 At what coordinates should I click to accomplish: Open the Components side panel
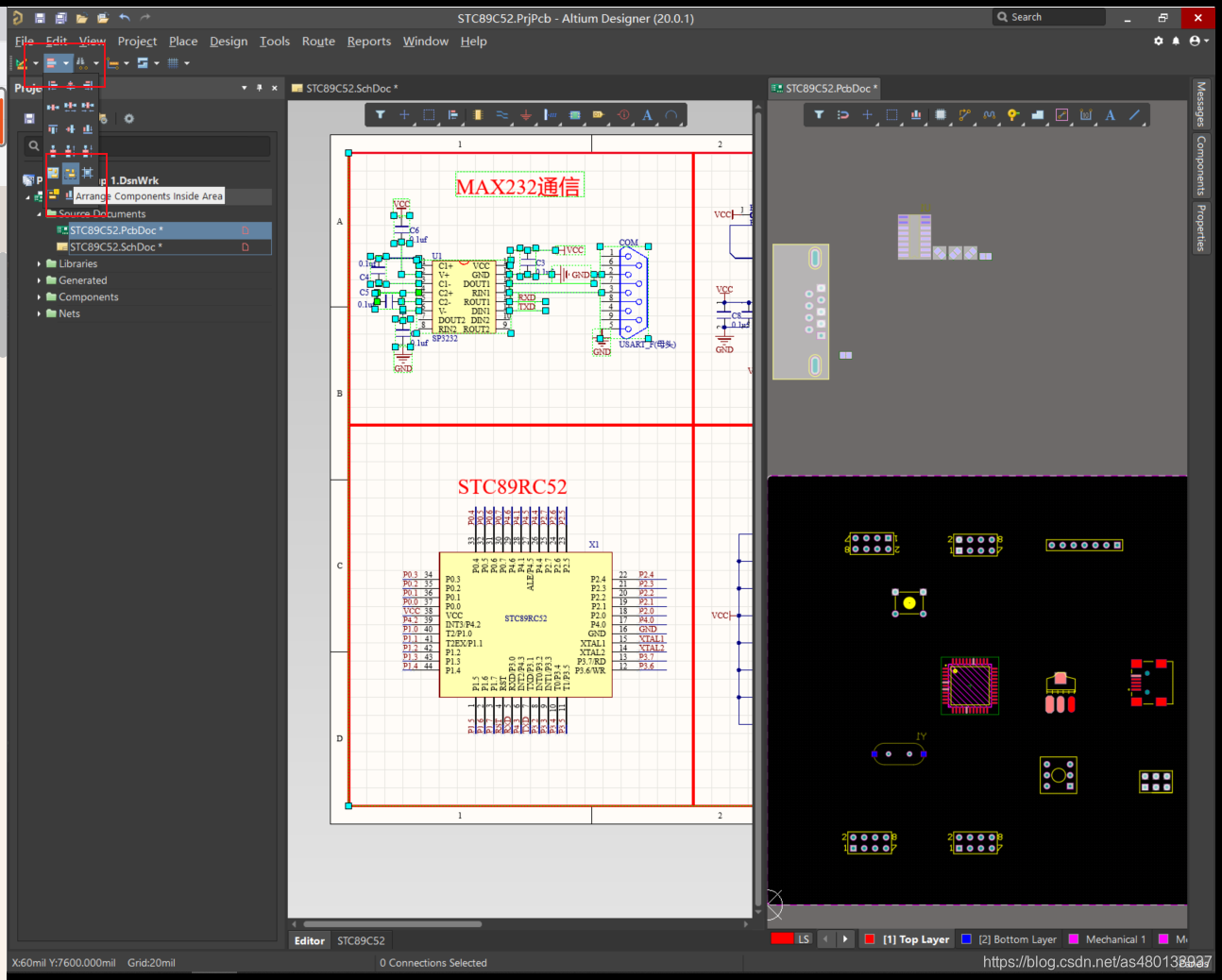tap(1201, 165)
